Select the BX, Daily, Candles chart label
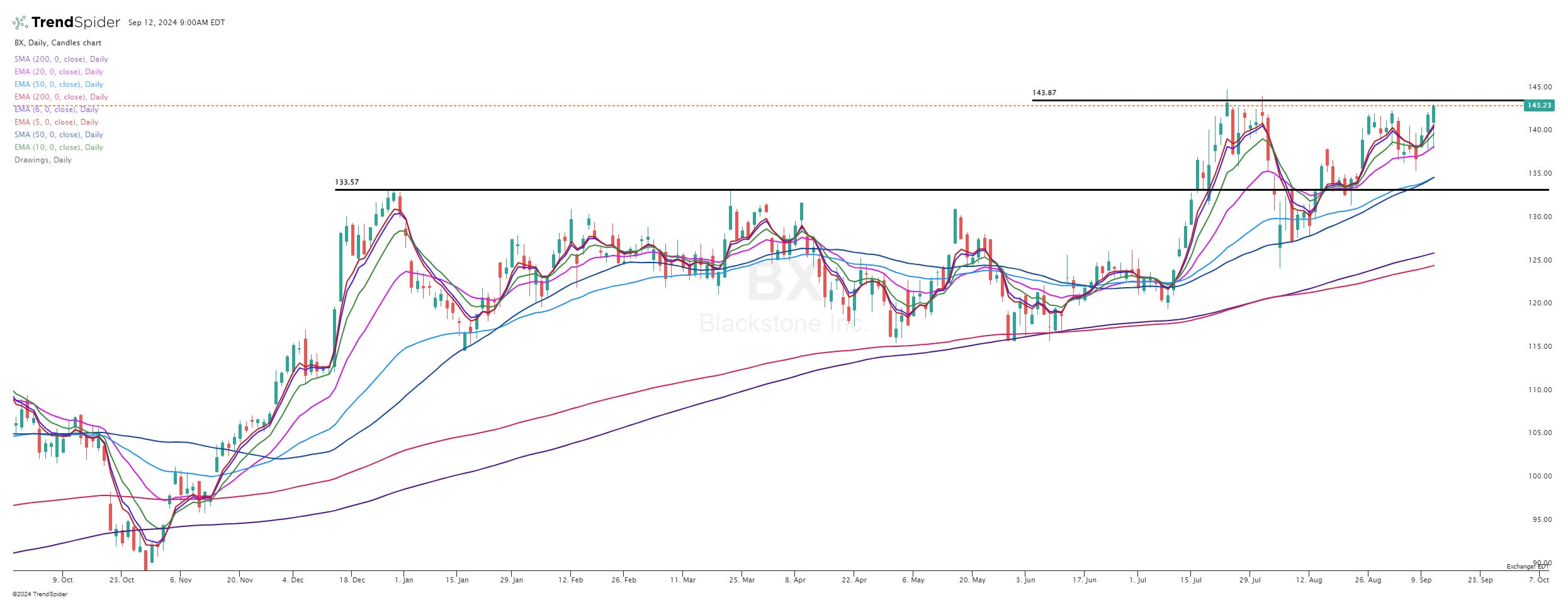Viewport: 1568px width, 600px height. pos(58,43)
